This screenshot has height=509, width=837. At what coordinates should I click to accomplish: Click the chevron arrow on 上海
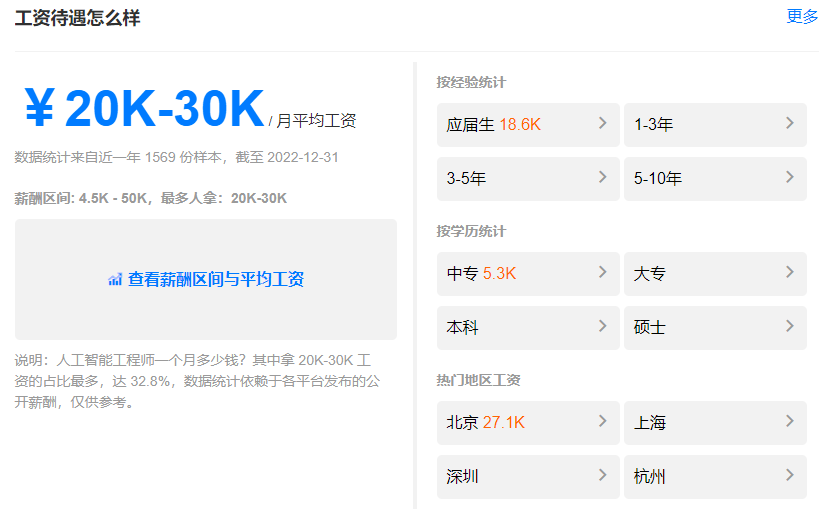[x=790, y=421]
